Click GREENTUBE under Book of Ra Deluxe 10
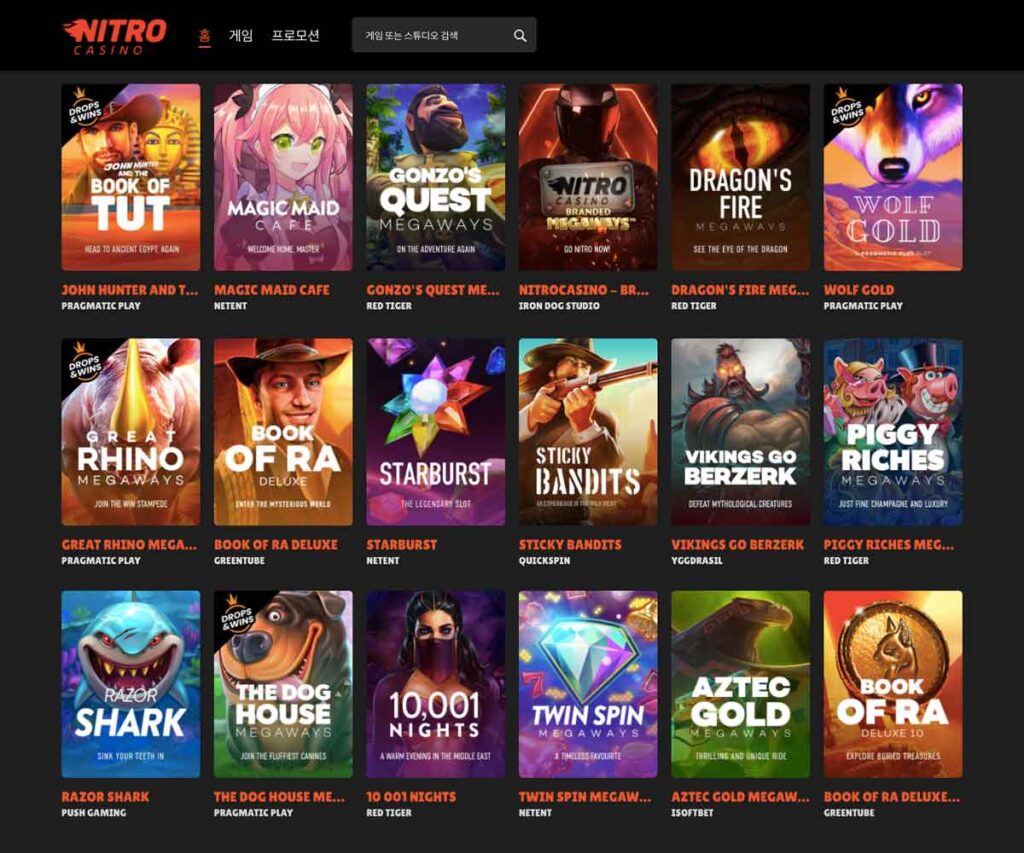1024x853 pixels. 849,813
